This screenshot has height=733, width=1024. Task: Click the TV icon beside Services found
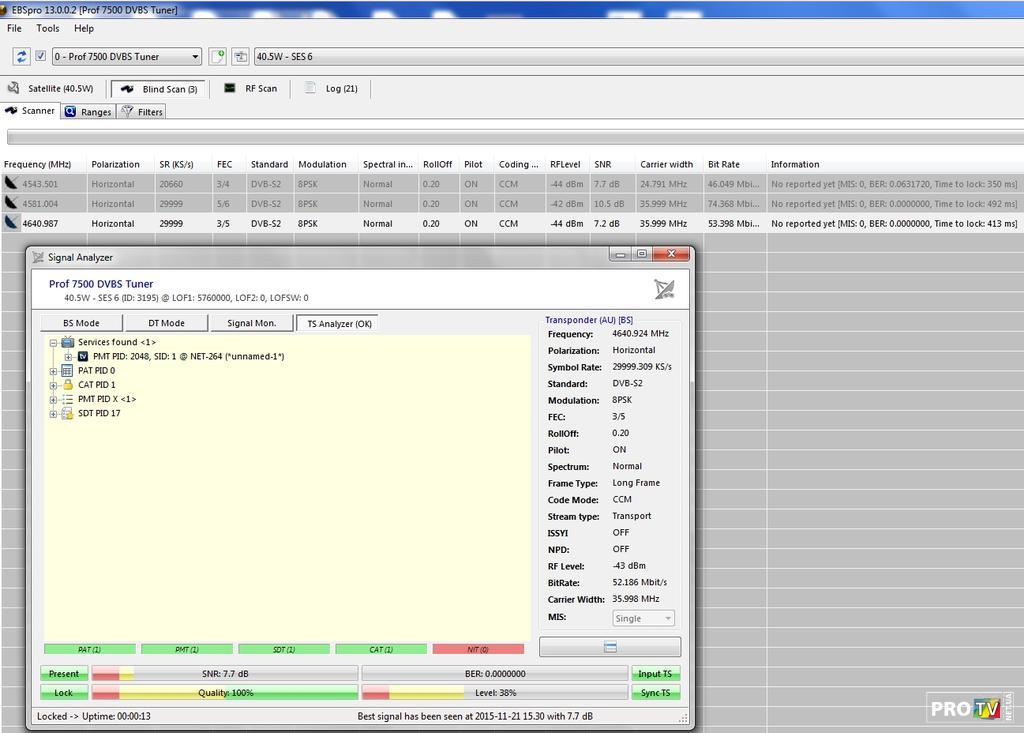coord(68,342)
